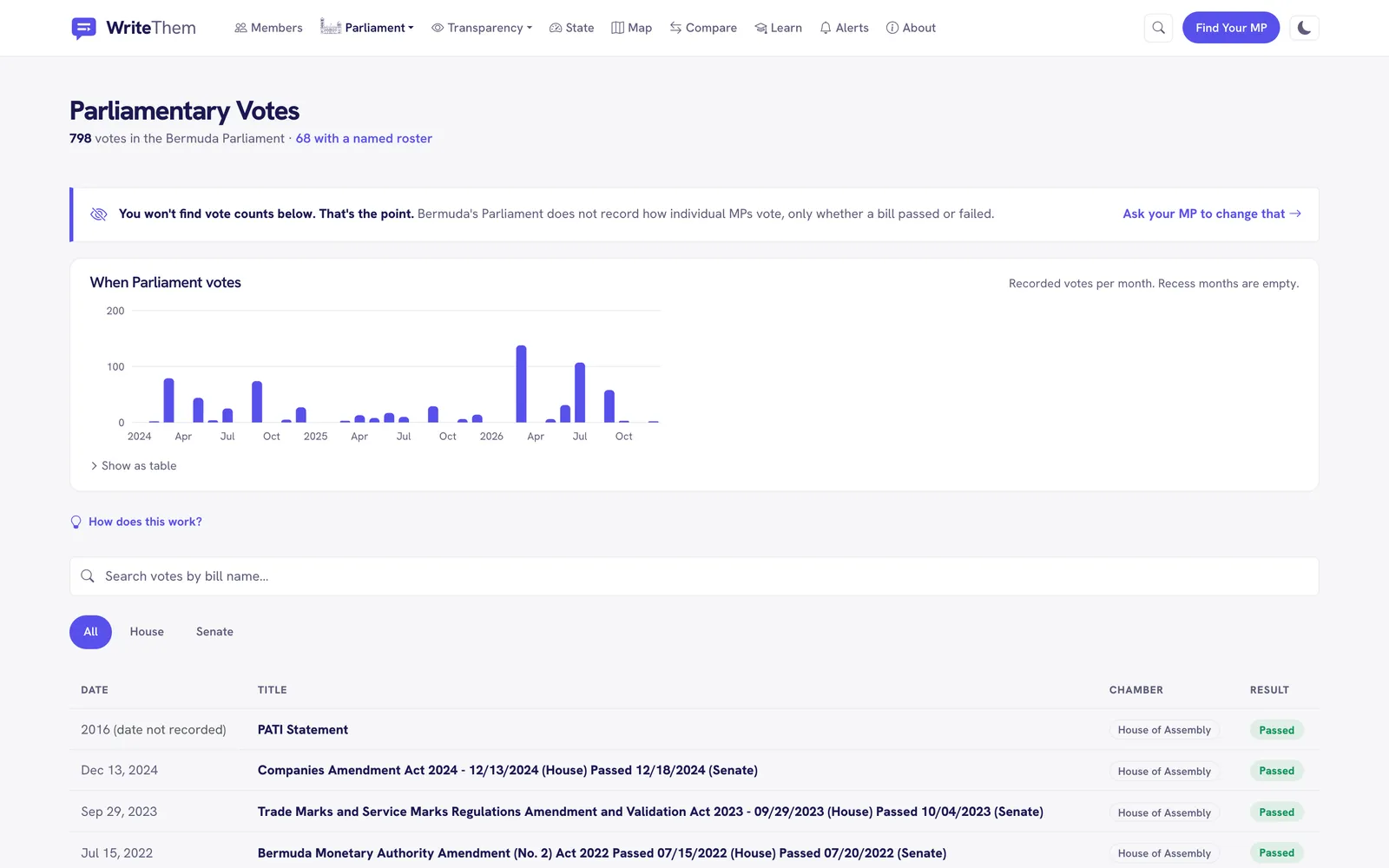Click the crossed-out eye icon in banner
The height and width of the screenshot is (868, 1389).
click(99, 214)
